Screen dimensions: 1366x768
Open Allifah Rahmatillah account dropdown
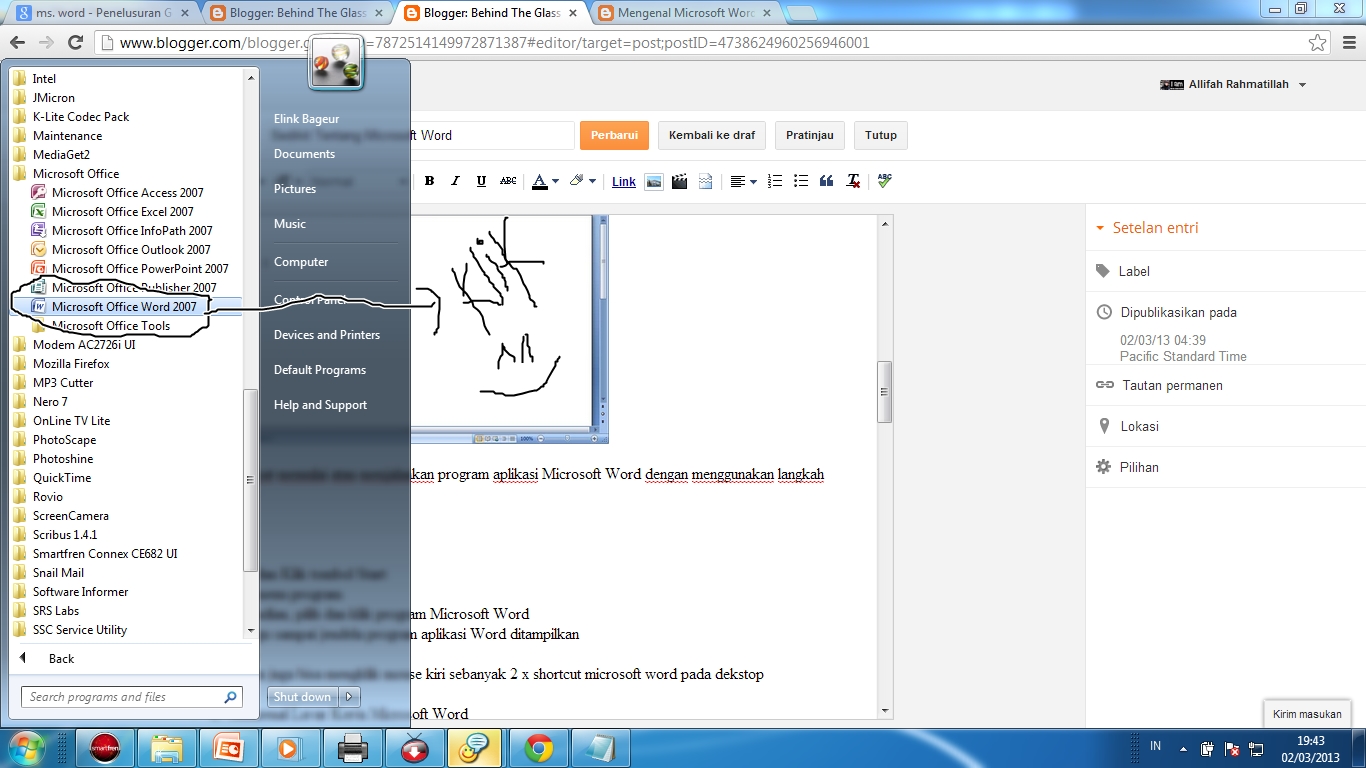(1302, 85)
